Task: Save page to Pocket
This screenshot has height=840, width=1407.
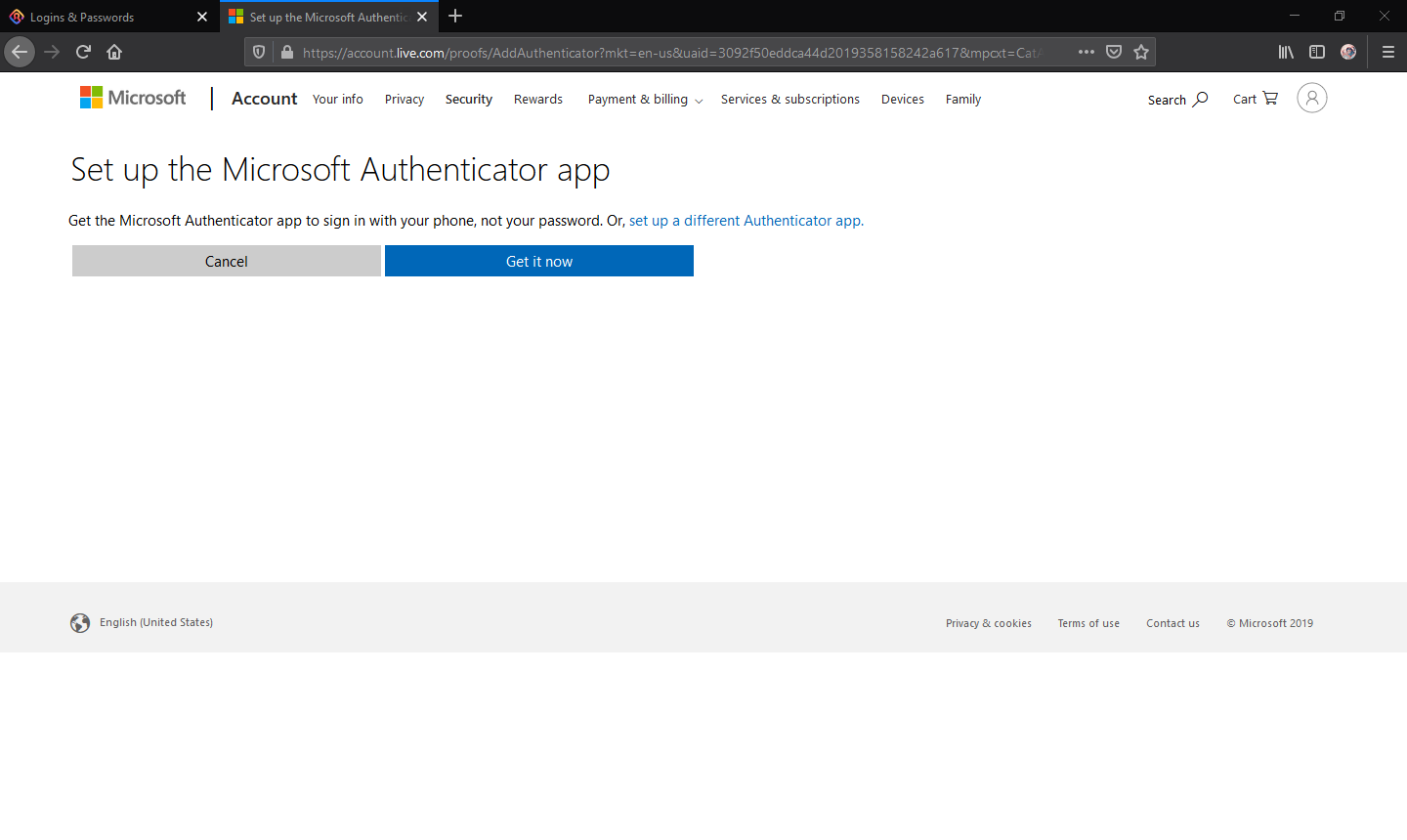Action: tap(1114, 52)
